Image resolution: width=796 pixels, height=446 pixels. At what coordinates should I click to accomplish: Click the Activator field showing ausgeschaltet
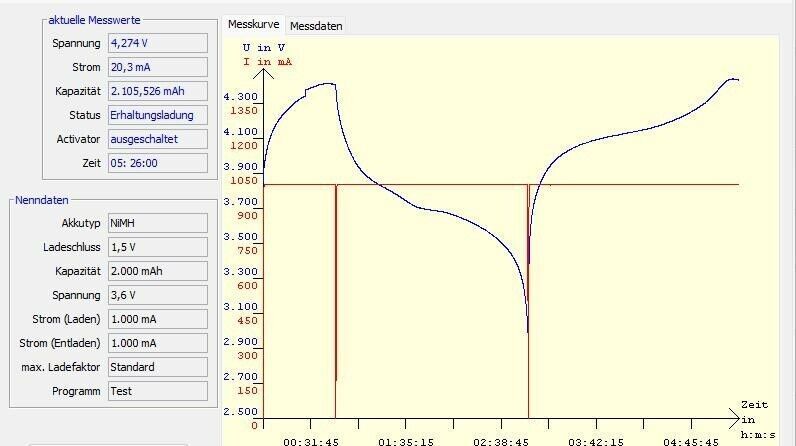pos(157,139)
